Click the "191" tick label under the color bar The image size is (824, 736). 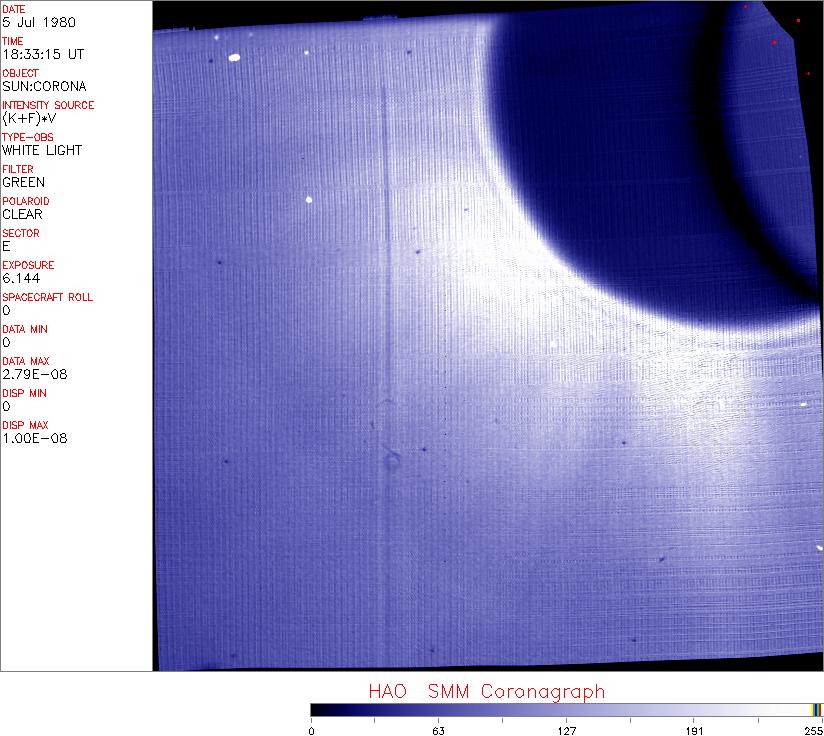tap(694, 729)
